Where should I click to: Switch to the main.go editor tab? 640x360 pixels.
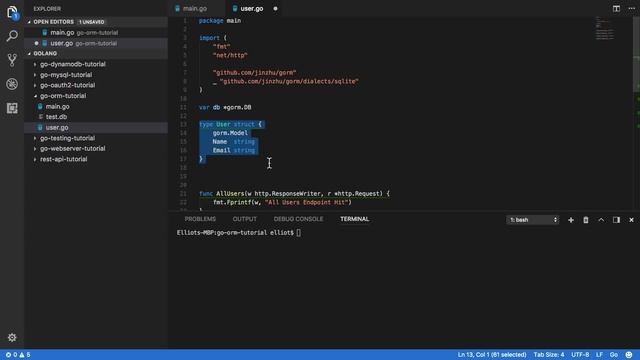[x=196, y=9]
